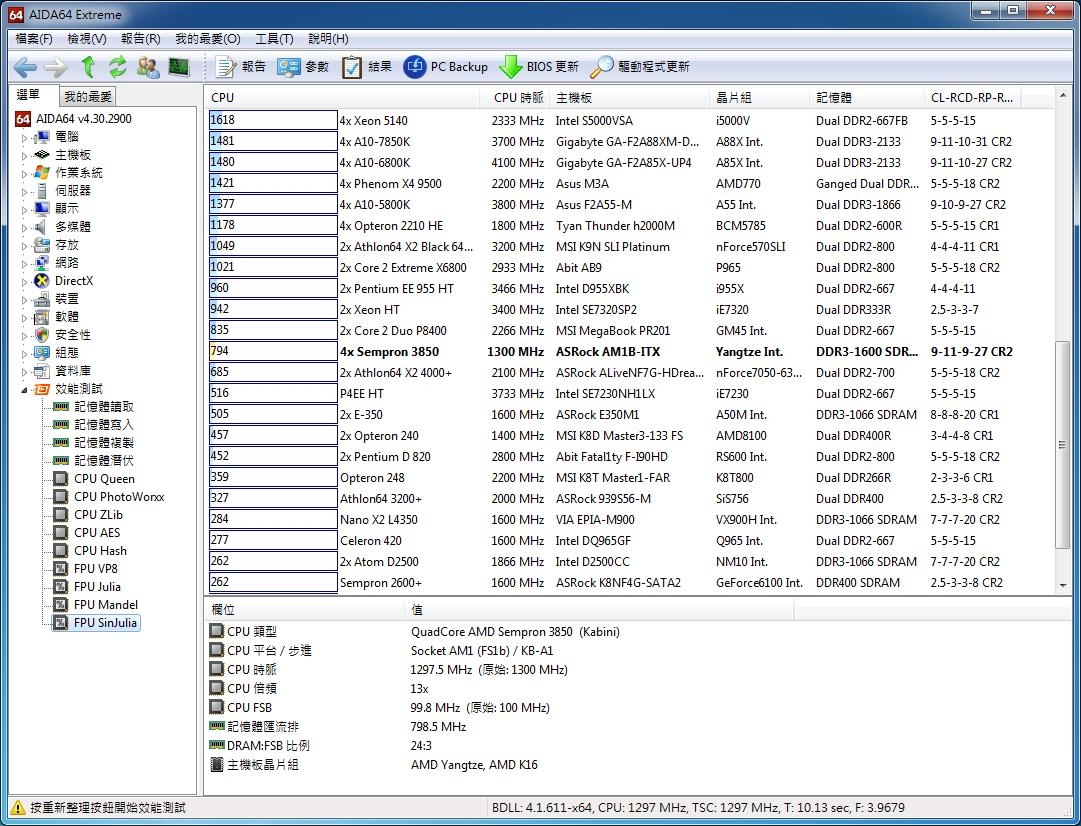Open the 工具(T) menu
Screen dimensions: 1081x826
click(x=274, y=39)
